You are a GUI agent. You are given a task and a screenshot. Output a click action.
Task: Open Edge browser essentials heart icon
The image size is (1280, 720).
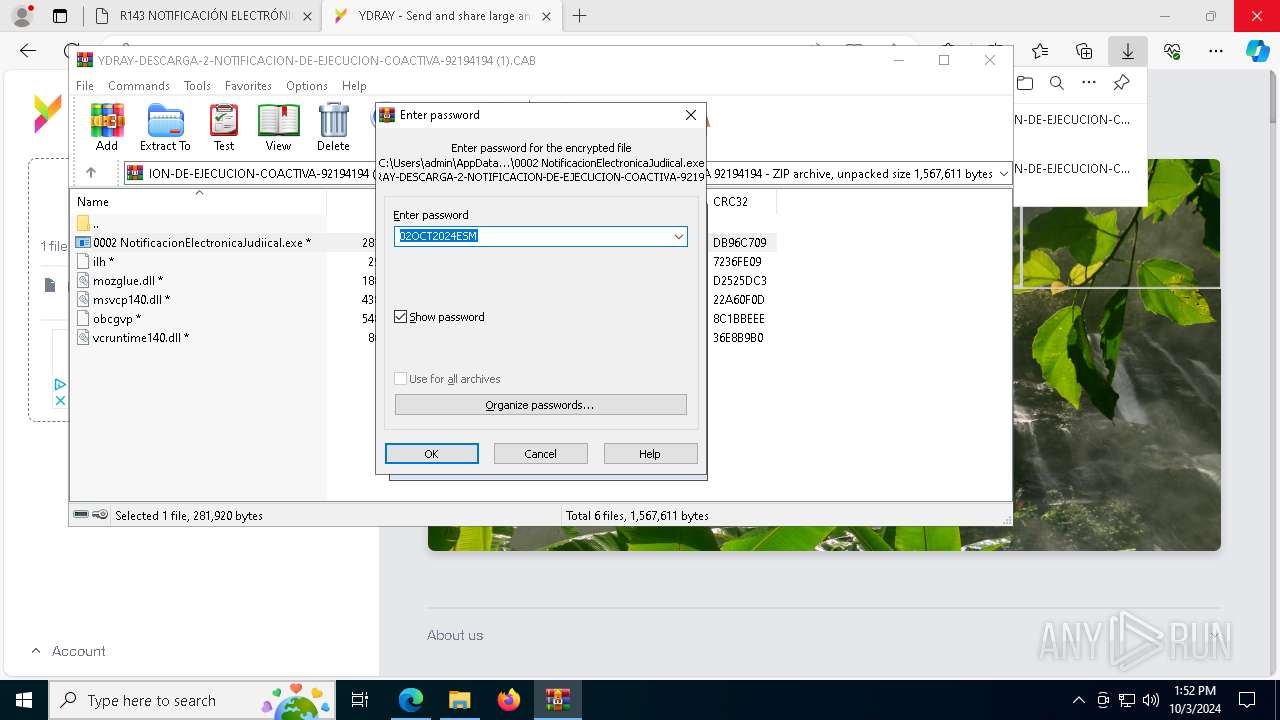pyautogui.click(x=1172, y=51)
